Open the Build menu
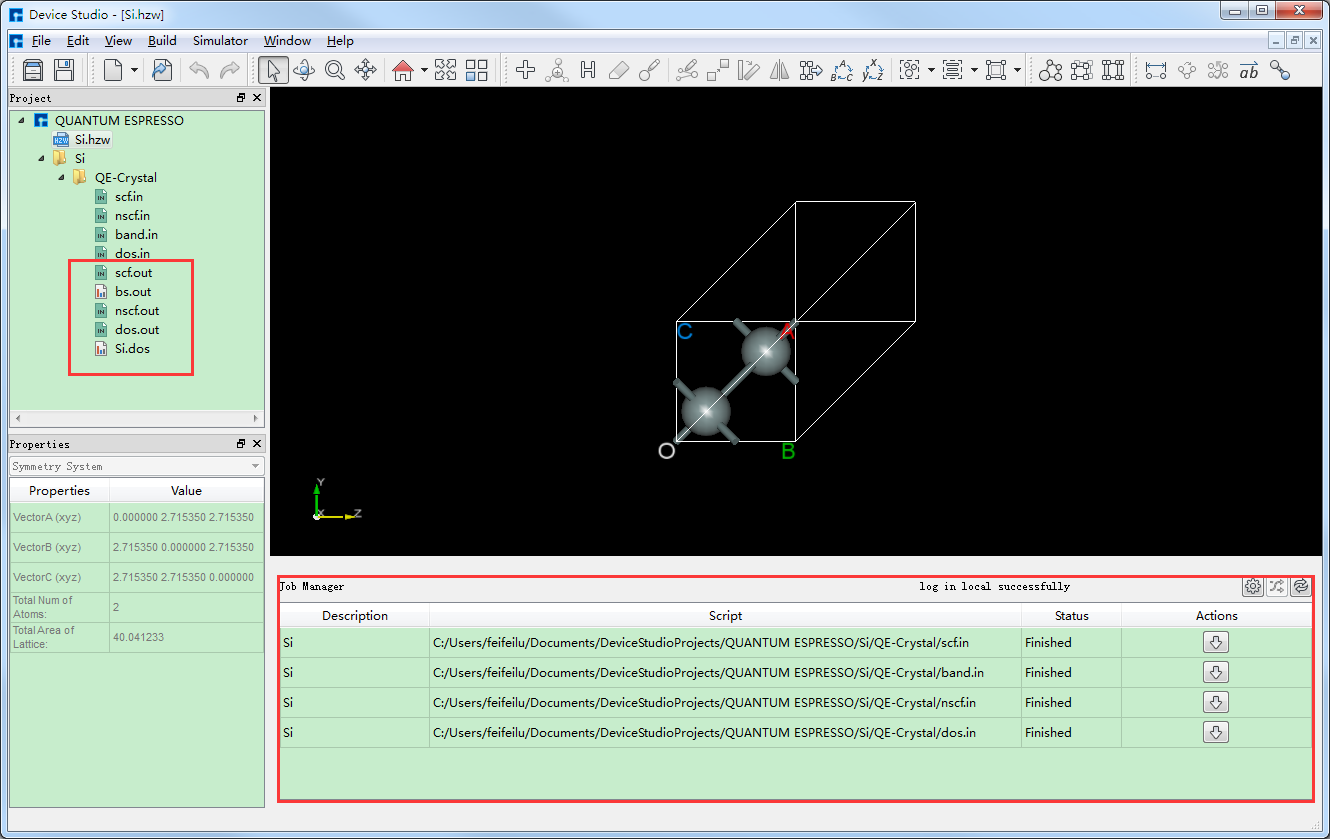 point(162,41)
